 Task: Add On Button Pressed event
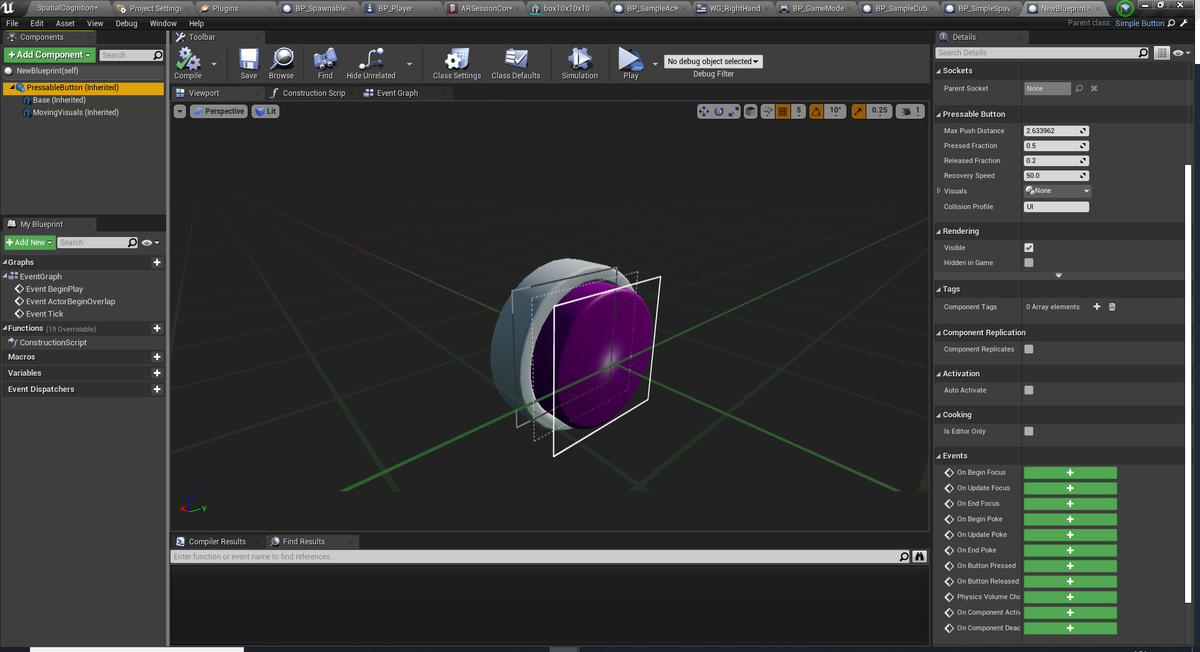pos(1069,566)
